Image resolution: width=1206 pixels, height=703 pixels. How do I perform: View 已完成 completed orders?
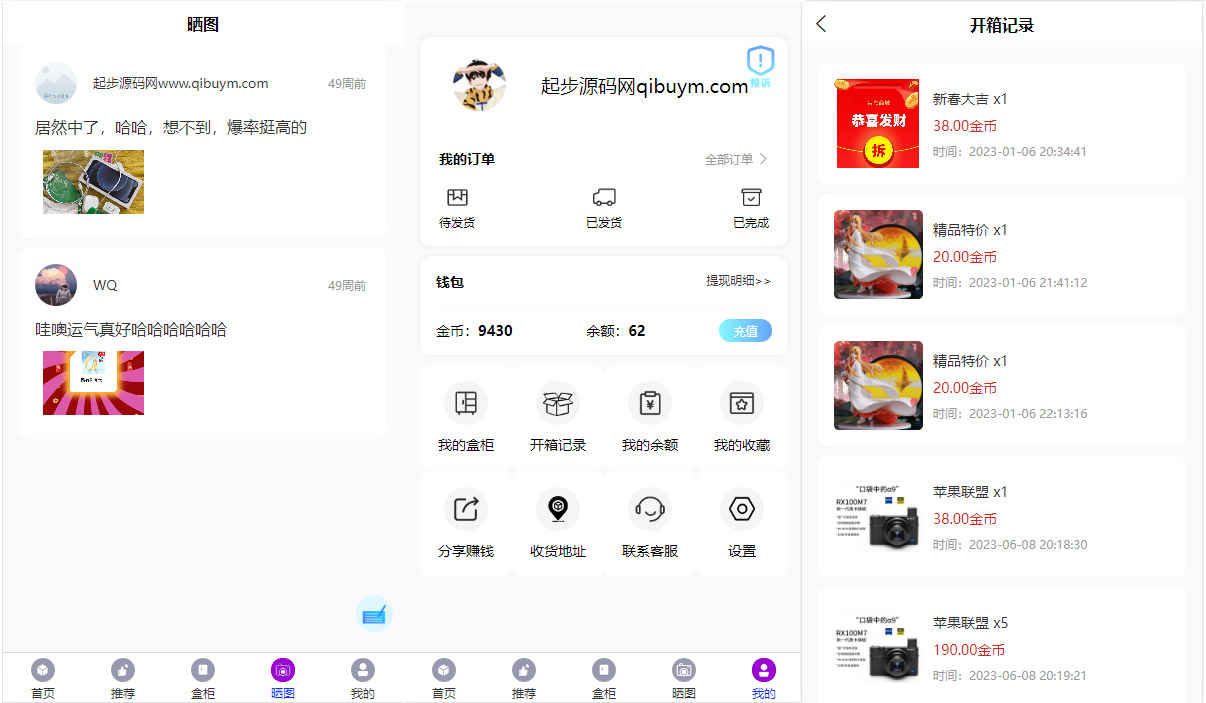751,207
